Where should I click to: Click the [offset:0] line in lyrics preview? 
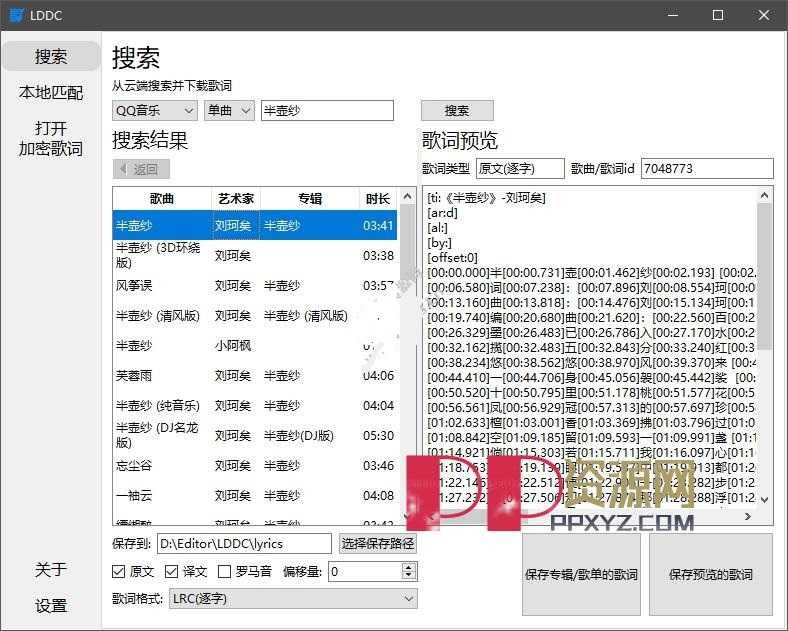pos(452,258)
